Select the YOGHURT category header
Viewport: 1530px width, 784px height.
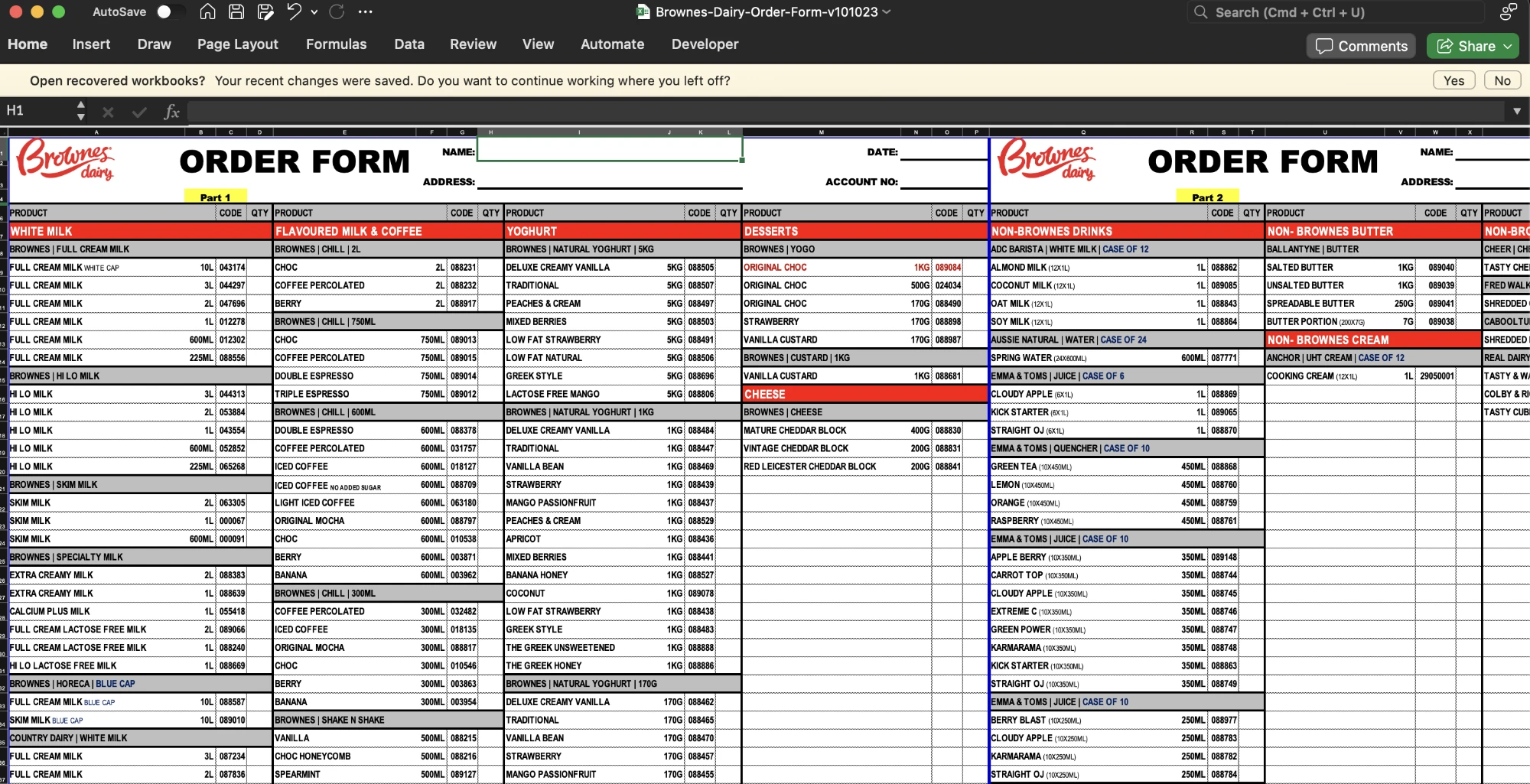coord(622,231)
